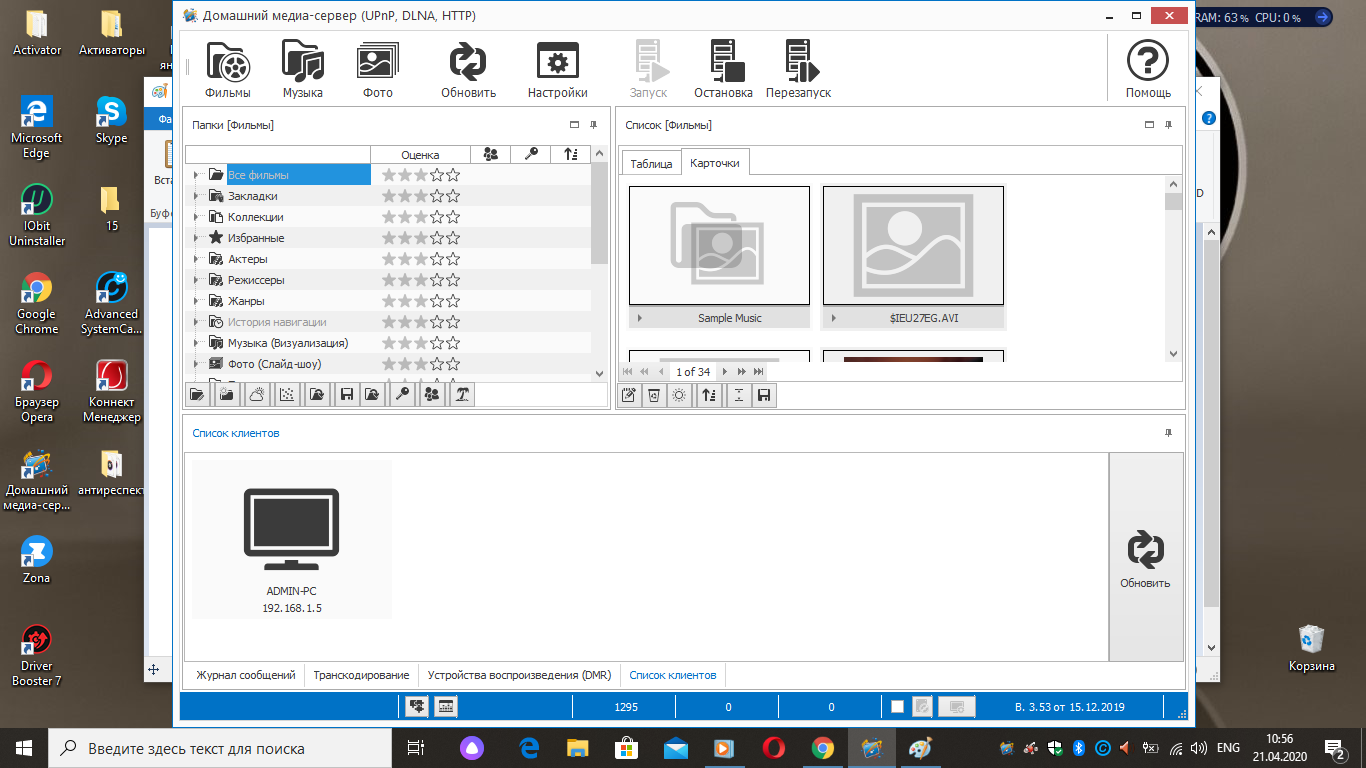1366x768 pixels.
Task: Switch to the Таблица tab
Action: [651, 163]
